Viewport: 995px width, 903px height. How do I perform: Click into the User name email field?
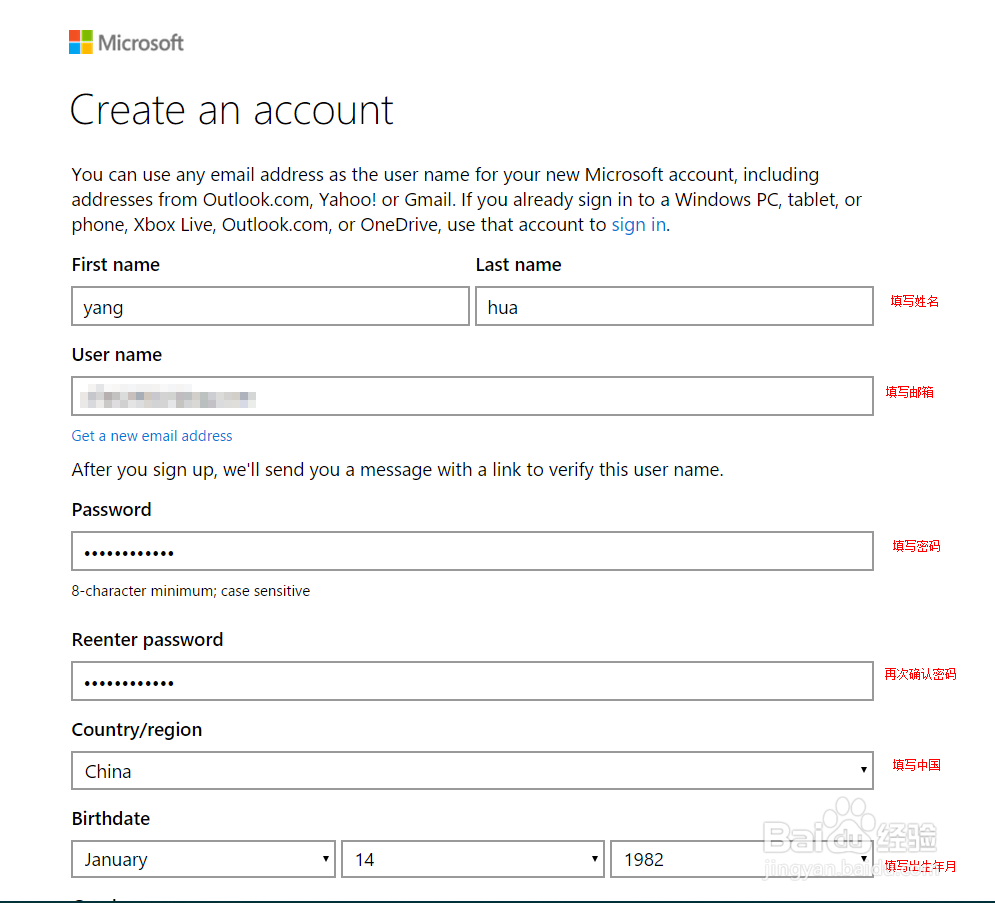[x=472, y=396]
